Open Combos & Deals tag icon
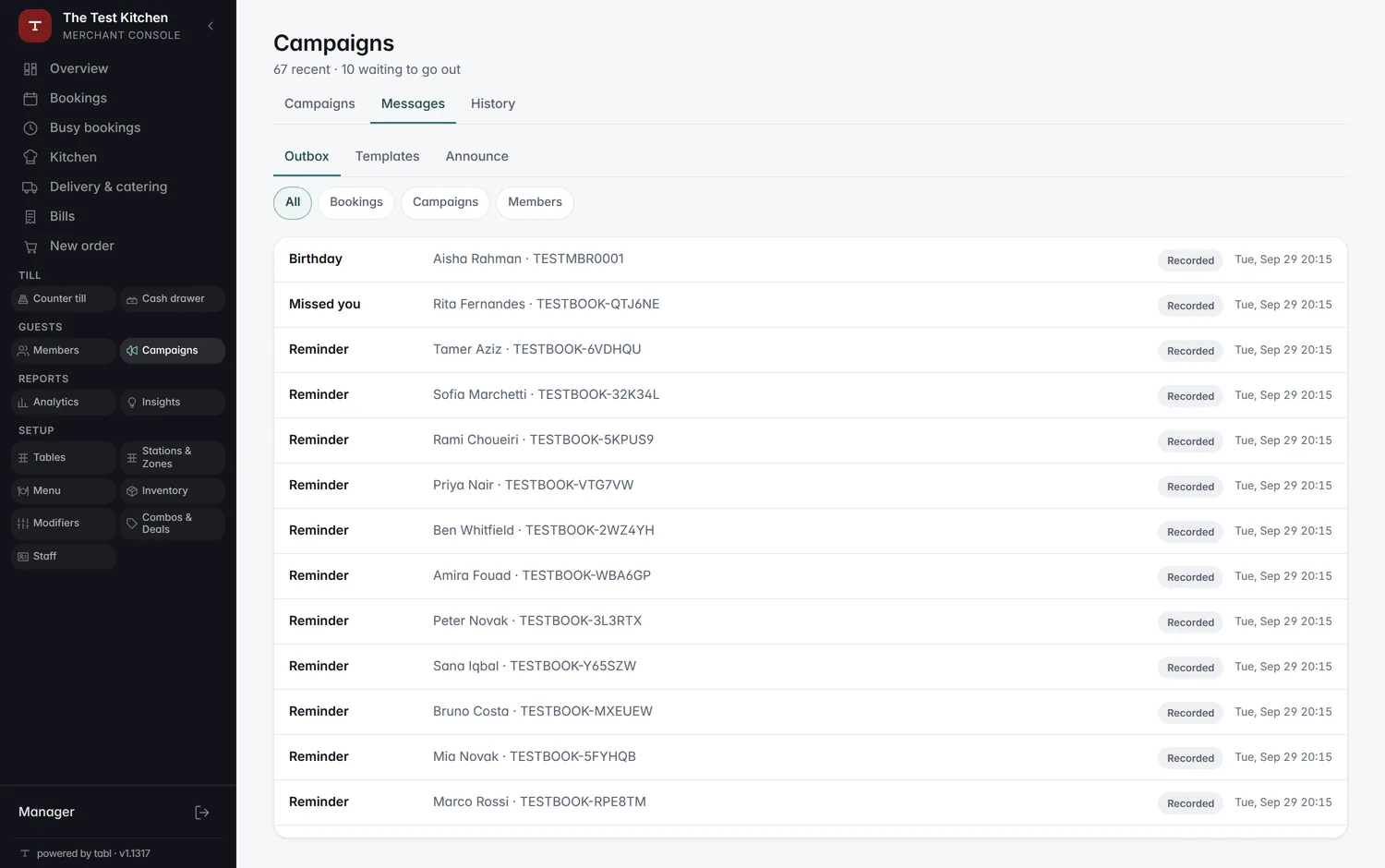The image size is (1385, 868). click(x=132, y=524)
